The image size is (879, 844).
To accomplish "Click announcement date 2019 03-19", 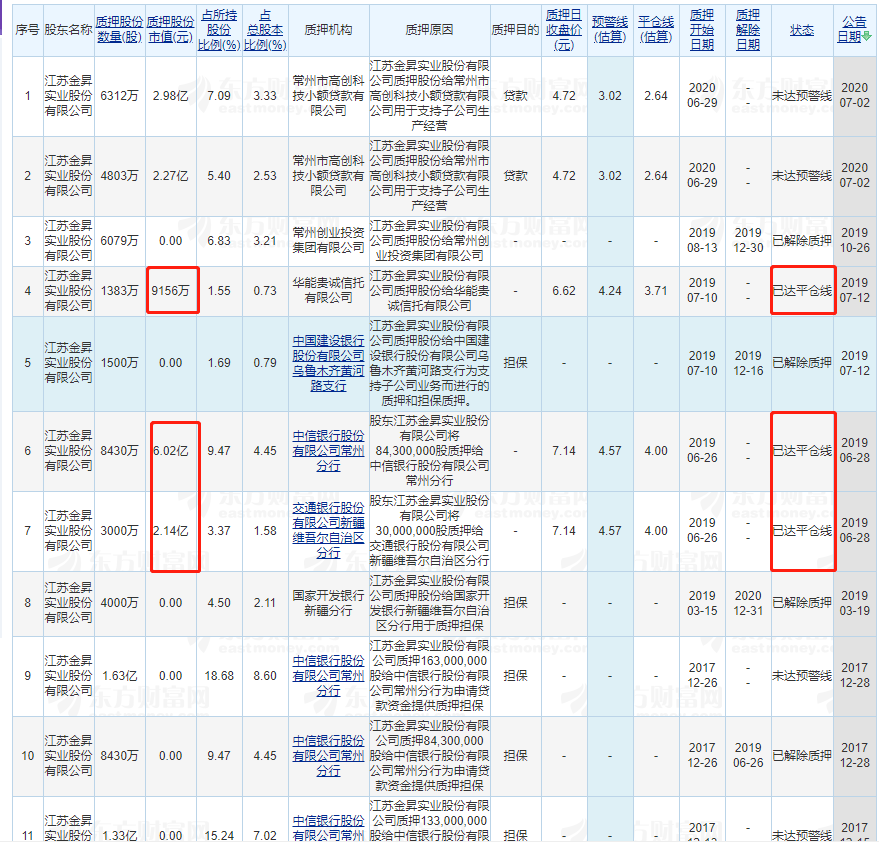I will coord(854,603).
